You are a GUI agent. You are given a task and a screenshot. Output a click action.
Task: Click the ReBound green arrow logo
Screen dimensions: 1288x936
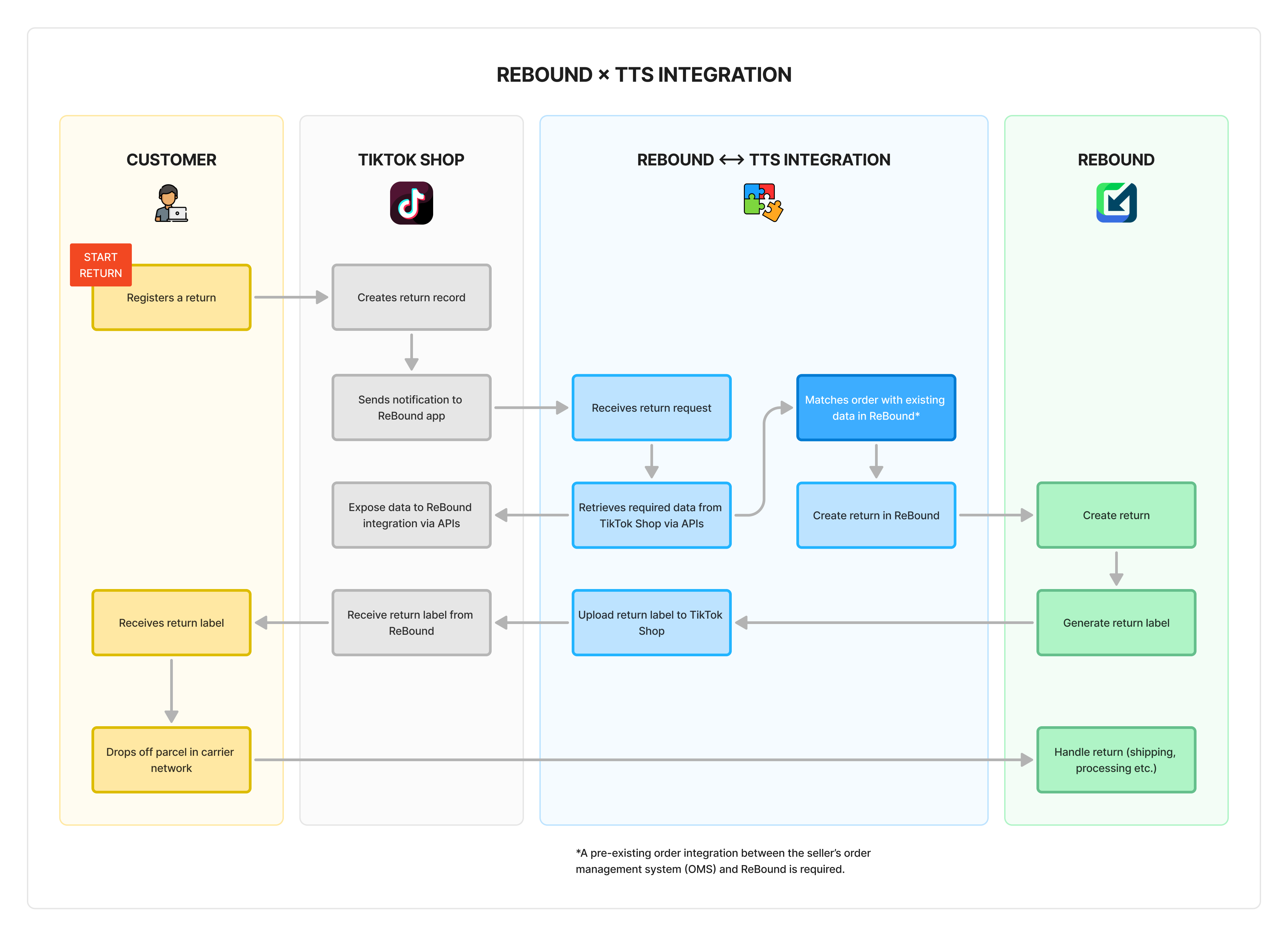point(1116,203)
